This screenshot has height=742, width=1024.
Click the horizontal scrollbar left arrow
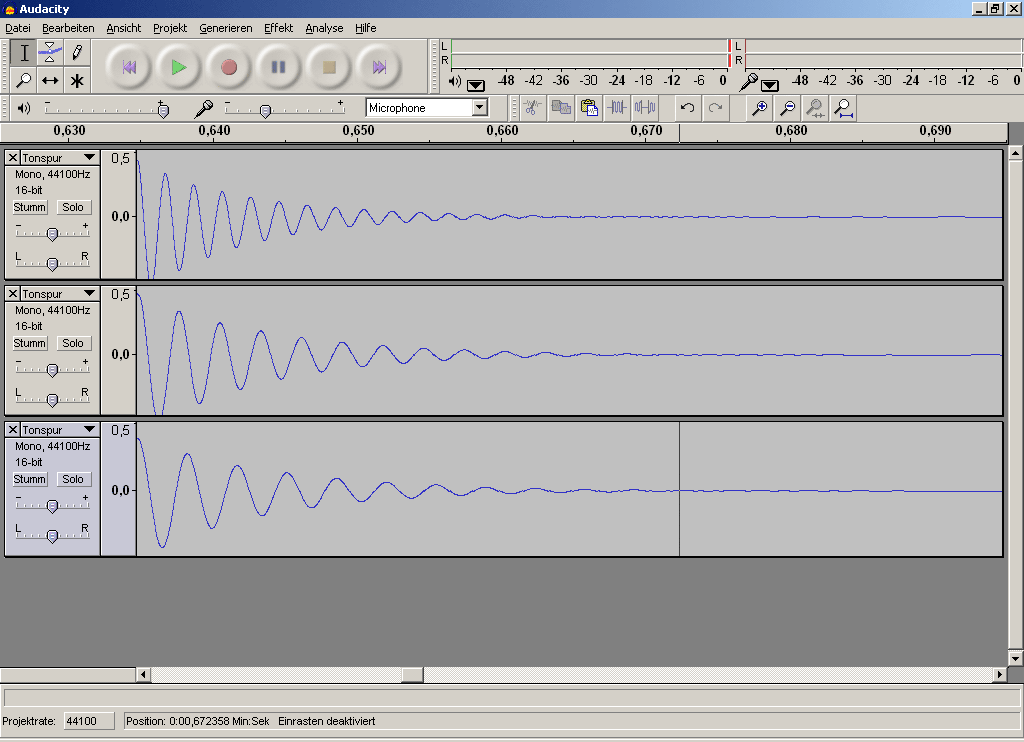tap(144, 674)
